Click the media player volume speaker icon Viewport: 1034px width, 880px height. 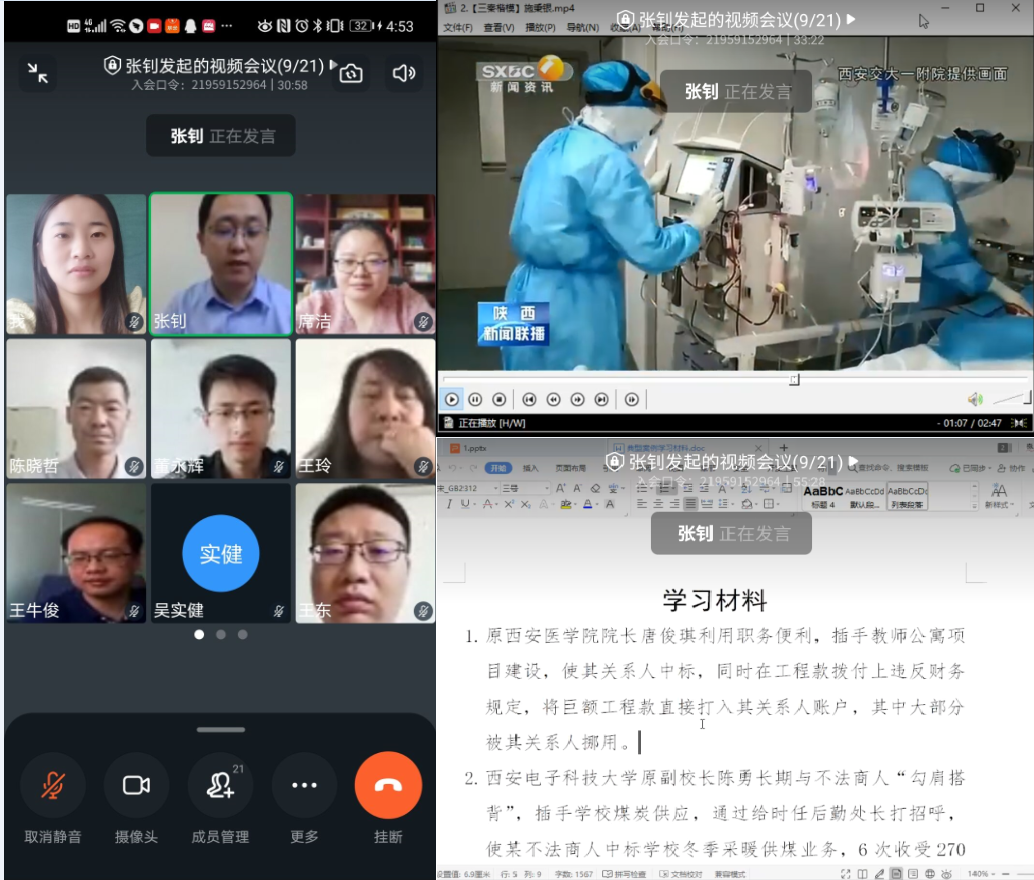pos(975,399)
